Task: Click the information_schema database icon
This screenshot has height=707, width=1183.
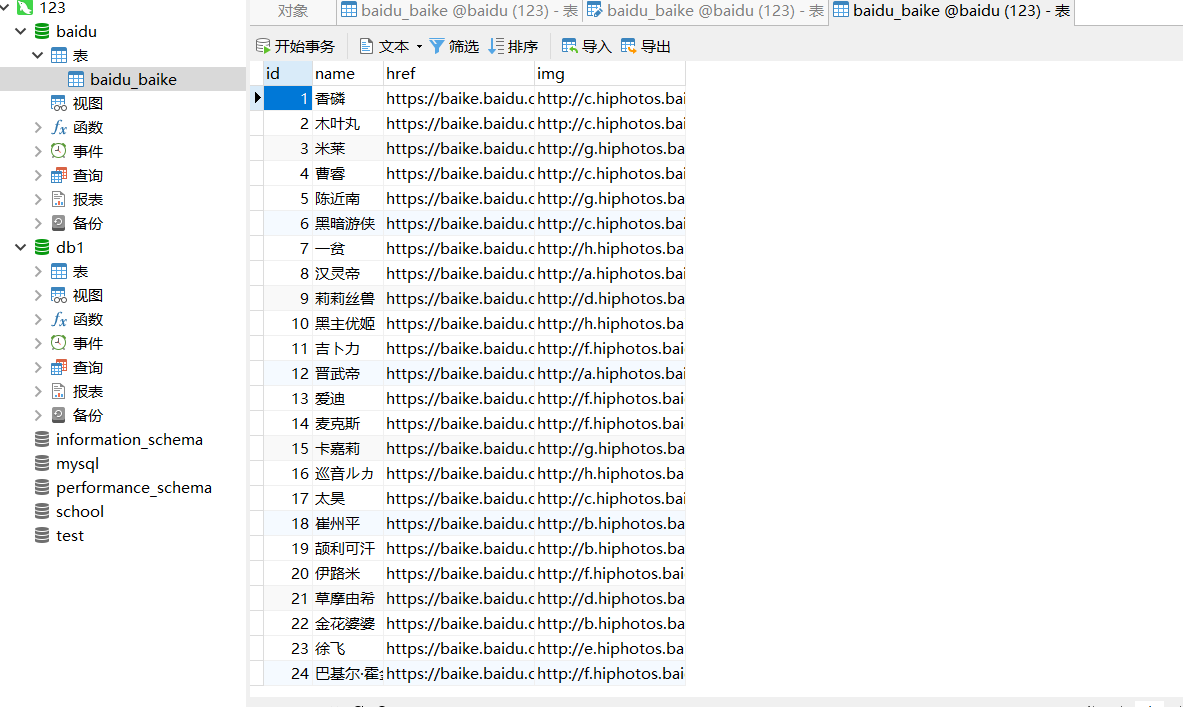Action: pyautogui.click(x=42, y=439)
